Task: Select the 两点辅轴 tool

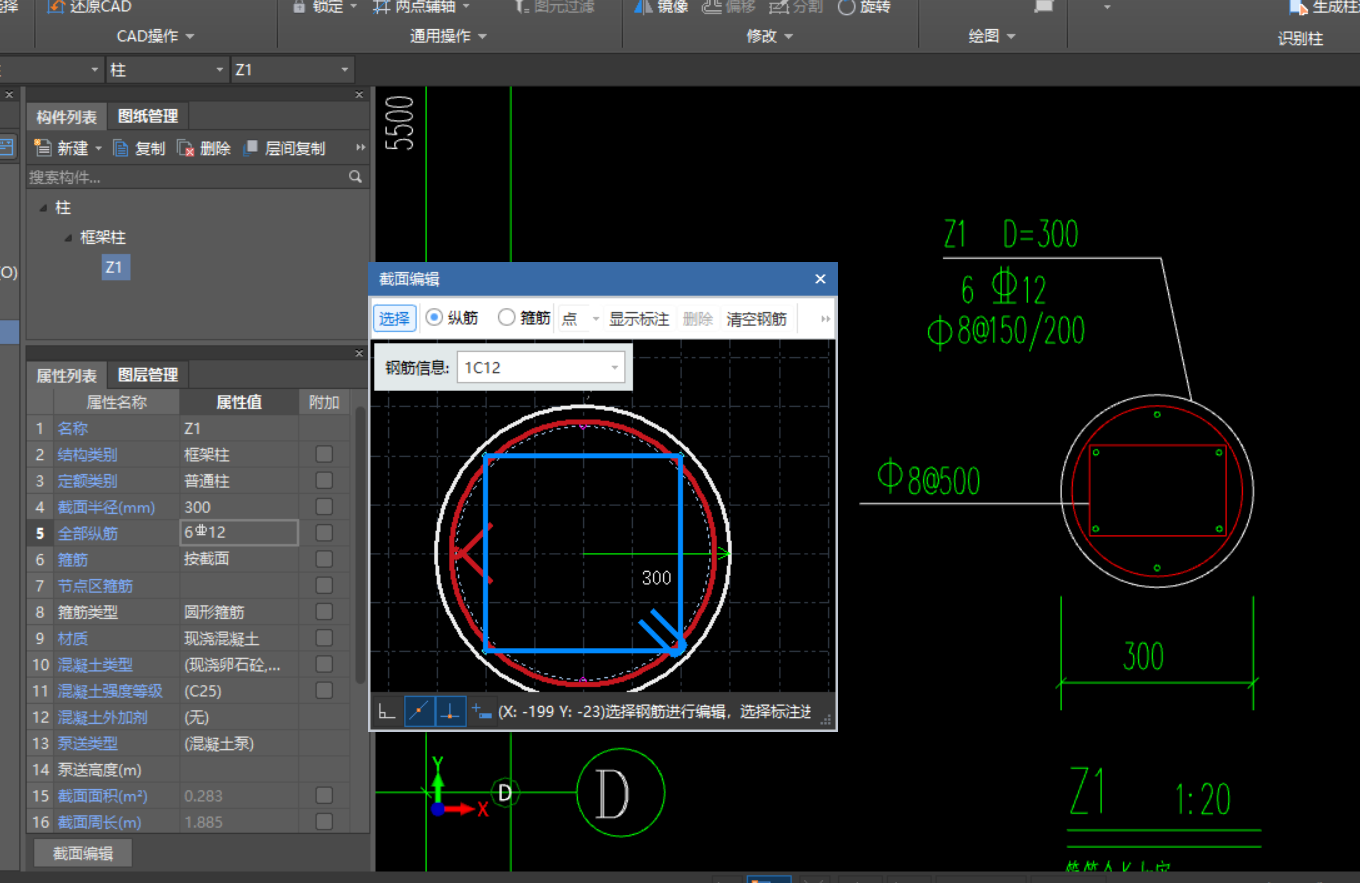Action: [421, 7]
